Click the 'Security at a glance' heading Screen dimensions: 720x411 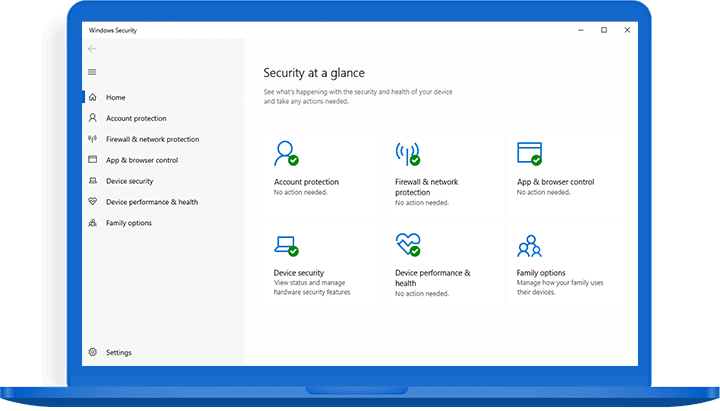tap(314, 73)
